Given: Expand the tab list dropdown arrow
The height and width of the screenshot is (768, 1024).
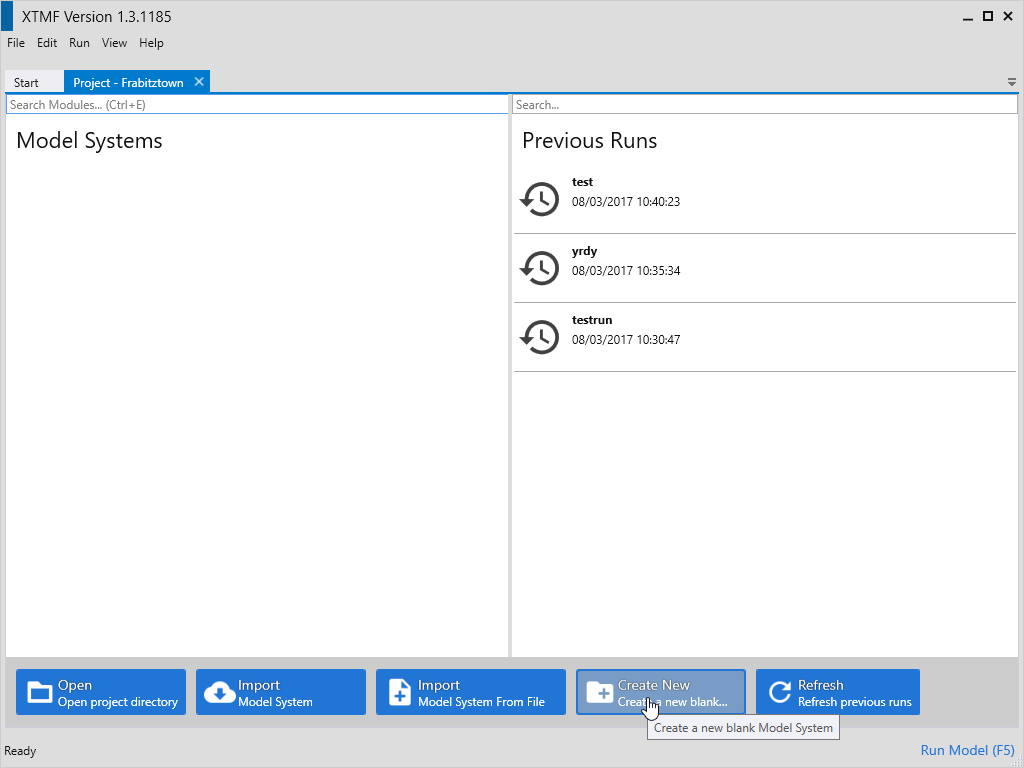Looking at the screenshot, I should [x=1011, y=82].
